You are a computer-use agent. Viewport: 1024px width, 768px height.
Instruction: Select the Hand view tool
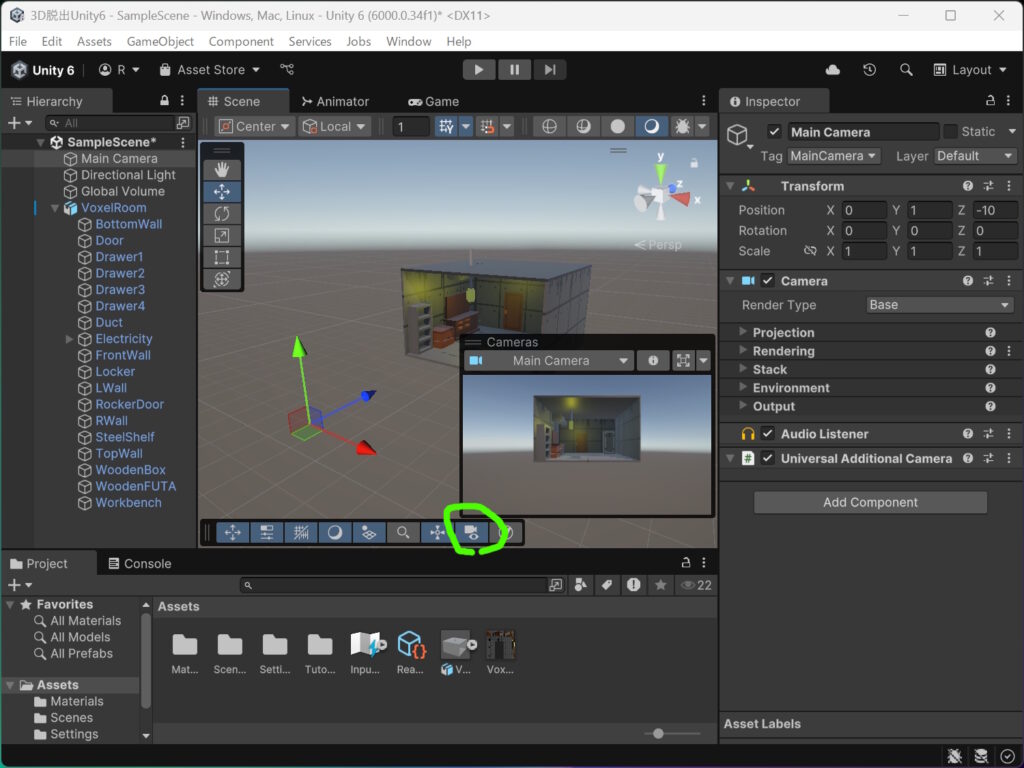[221, 170]
